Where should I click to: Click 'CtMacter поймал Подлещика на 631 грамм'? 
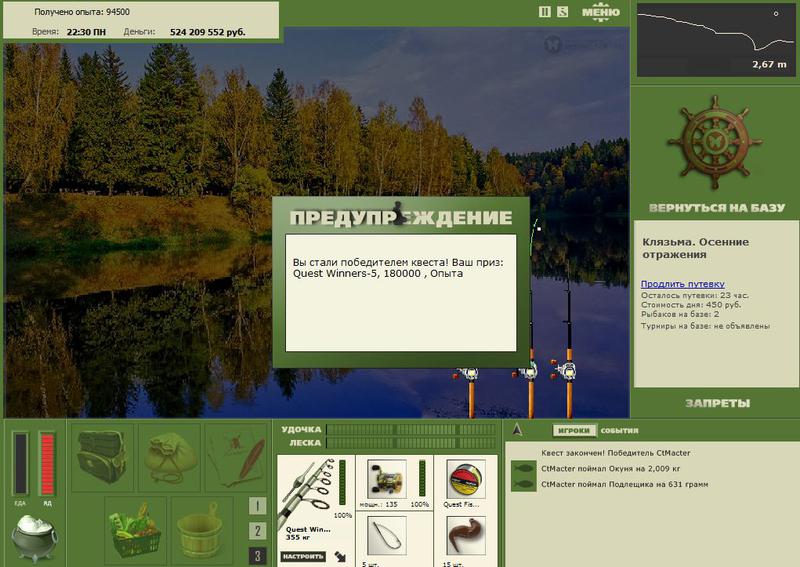[x=624, y=484]
